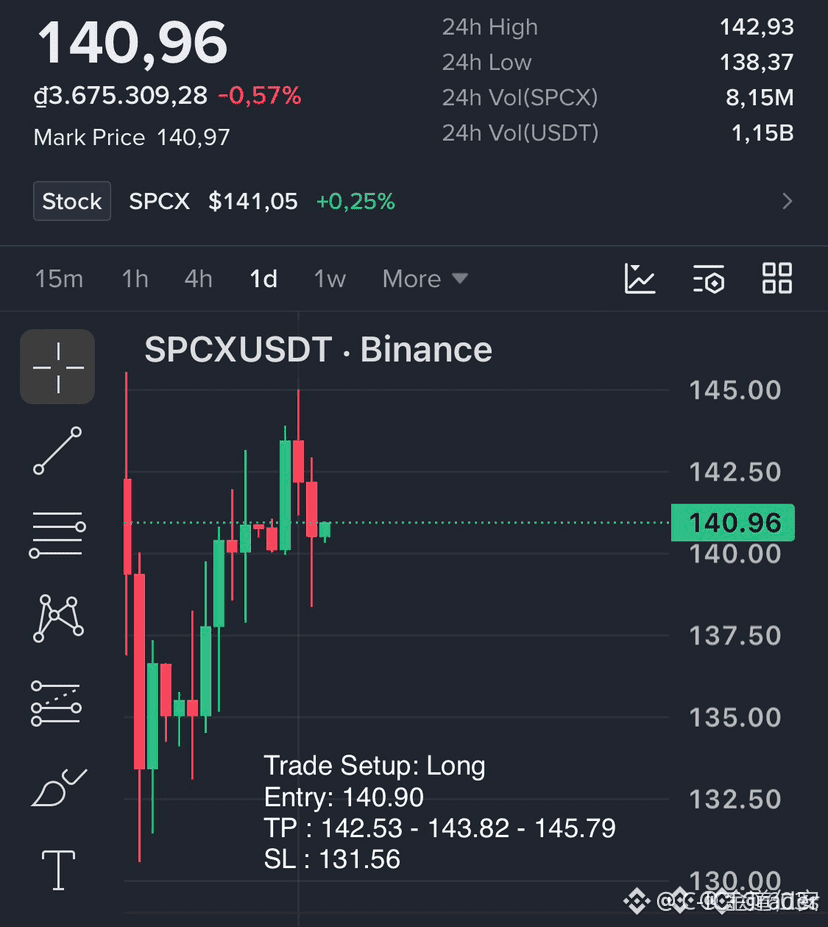This screenshot has width=828, height=927.
Task: Open the chart indicators icon
Action: point(639,278)
